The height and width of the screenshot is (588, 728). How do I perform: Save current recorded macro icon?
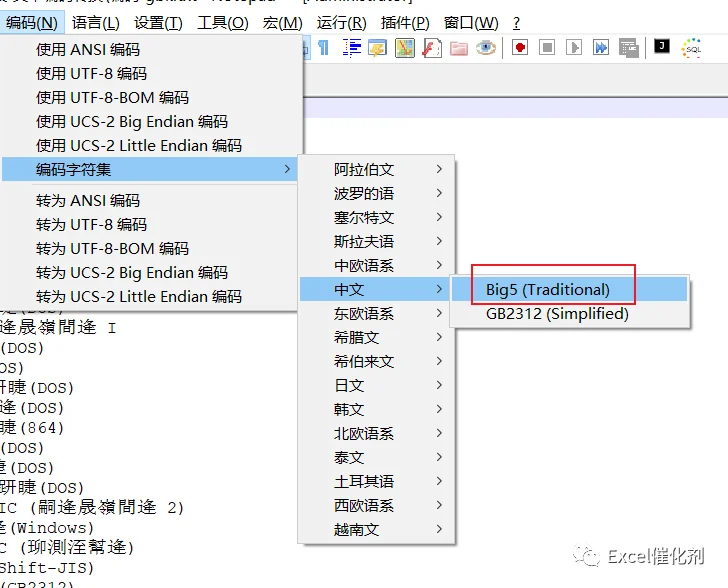click(629, 48)
